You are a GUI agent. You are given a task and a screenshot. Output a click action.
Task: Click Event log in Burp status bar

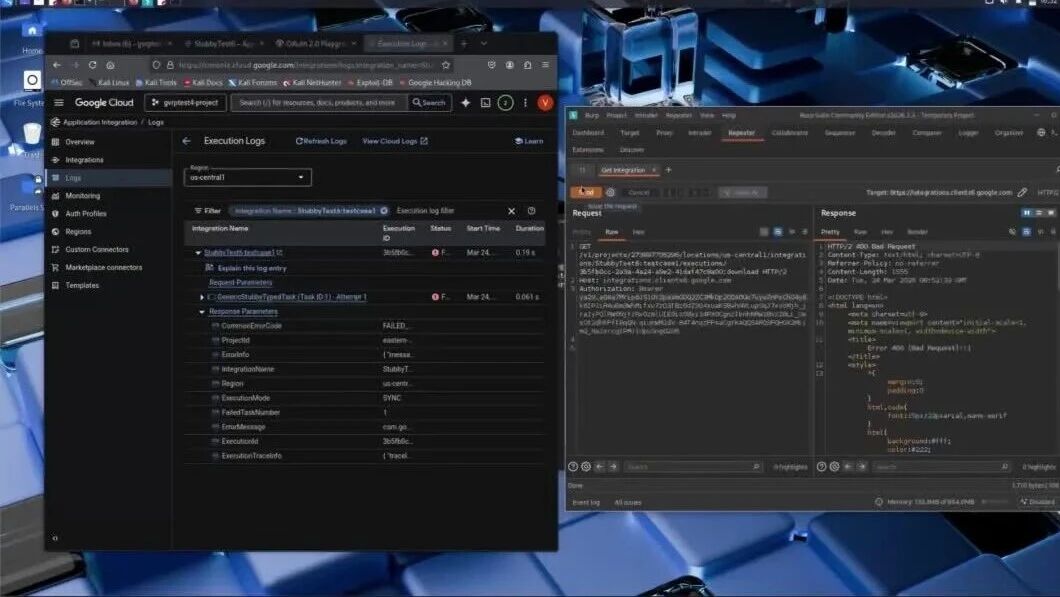tap(585, 502)
